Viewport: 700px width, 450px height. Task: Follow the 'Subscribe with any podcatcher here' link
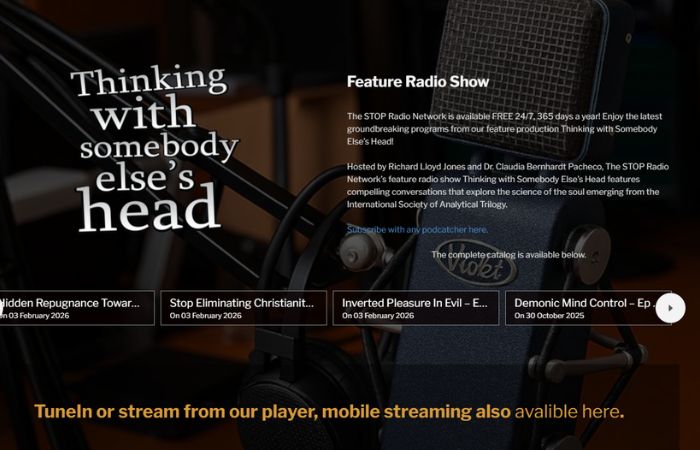417,229
